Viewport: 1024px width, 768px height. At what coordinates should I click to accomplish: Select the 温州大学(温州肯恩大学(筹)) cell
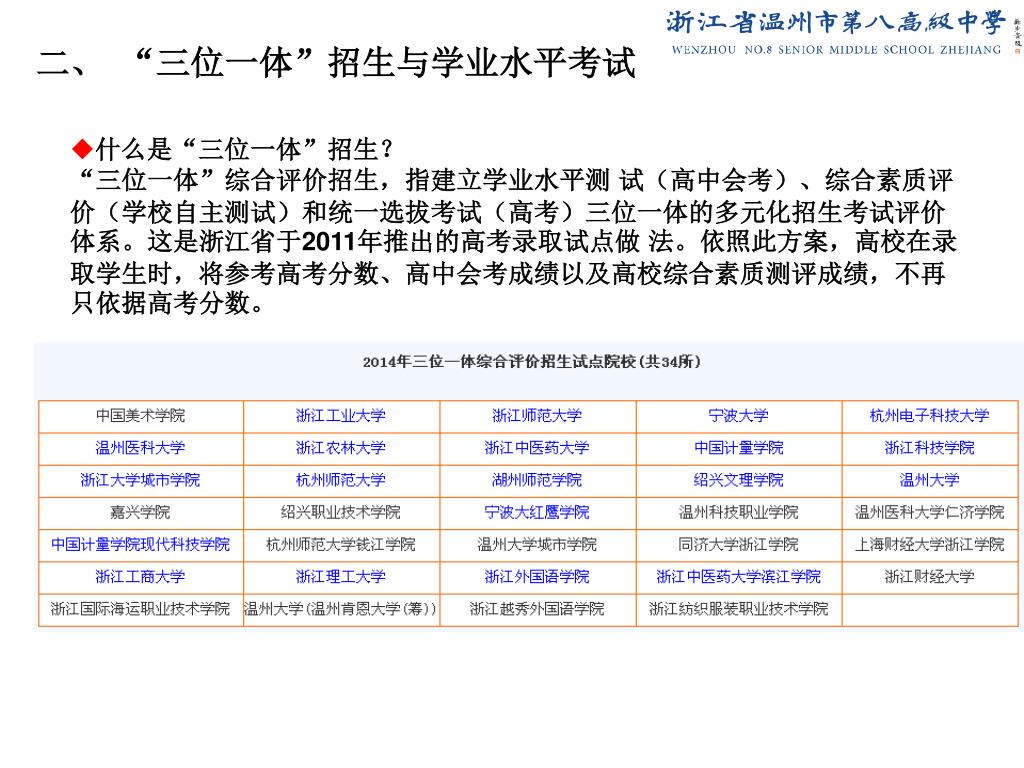click(x=342, y=609)
